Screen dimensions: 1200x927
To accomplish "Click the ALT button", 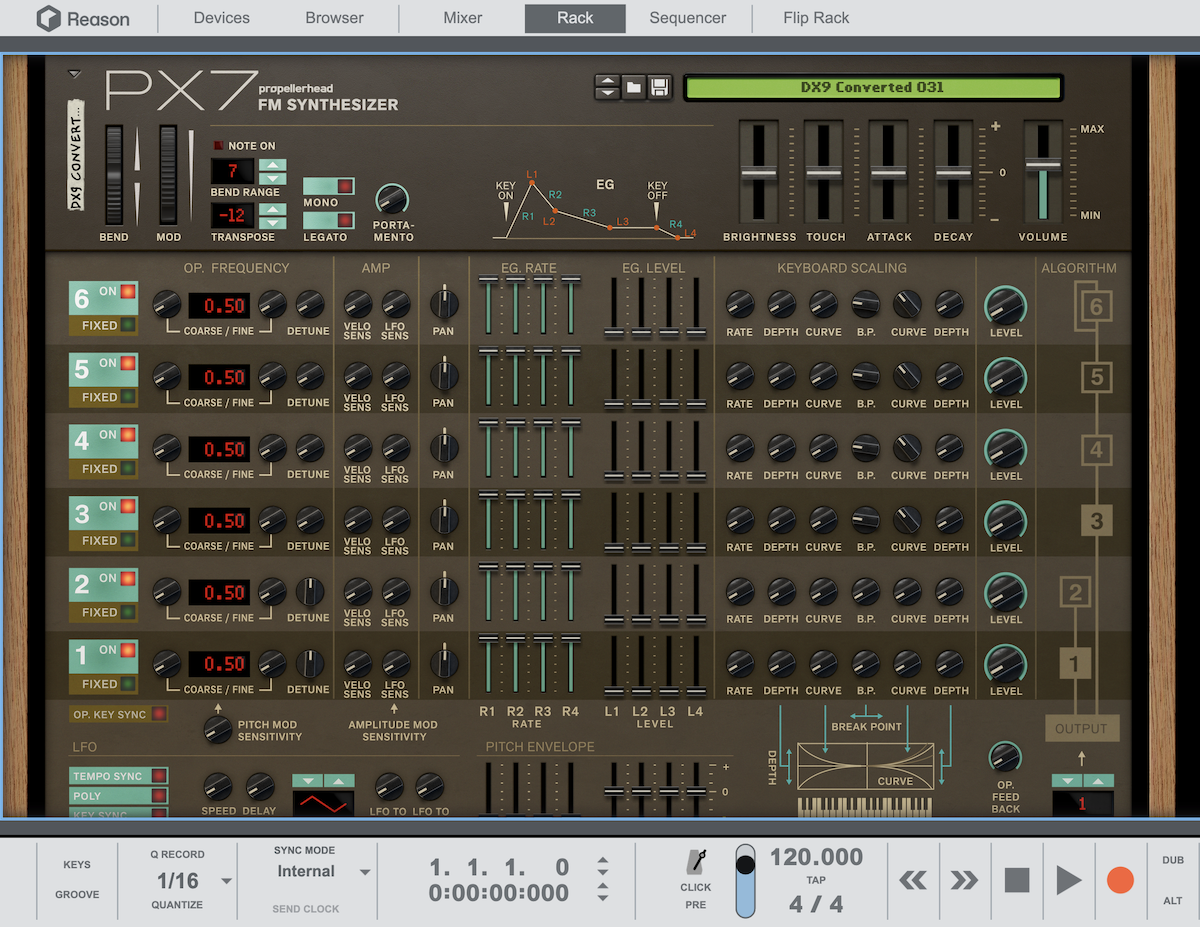I will pos(1173,901).
